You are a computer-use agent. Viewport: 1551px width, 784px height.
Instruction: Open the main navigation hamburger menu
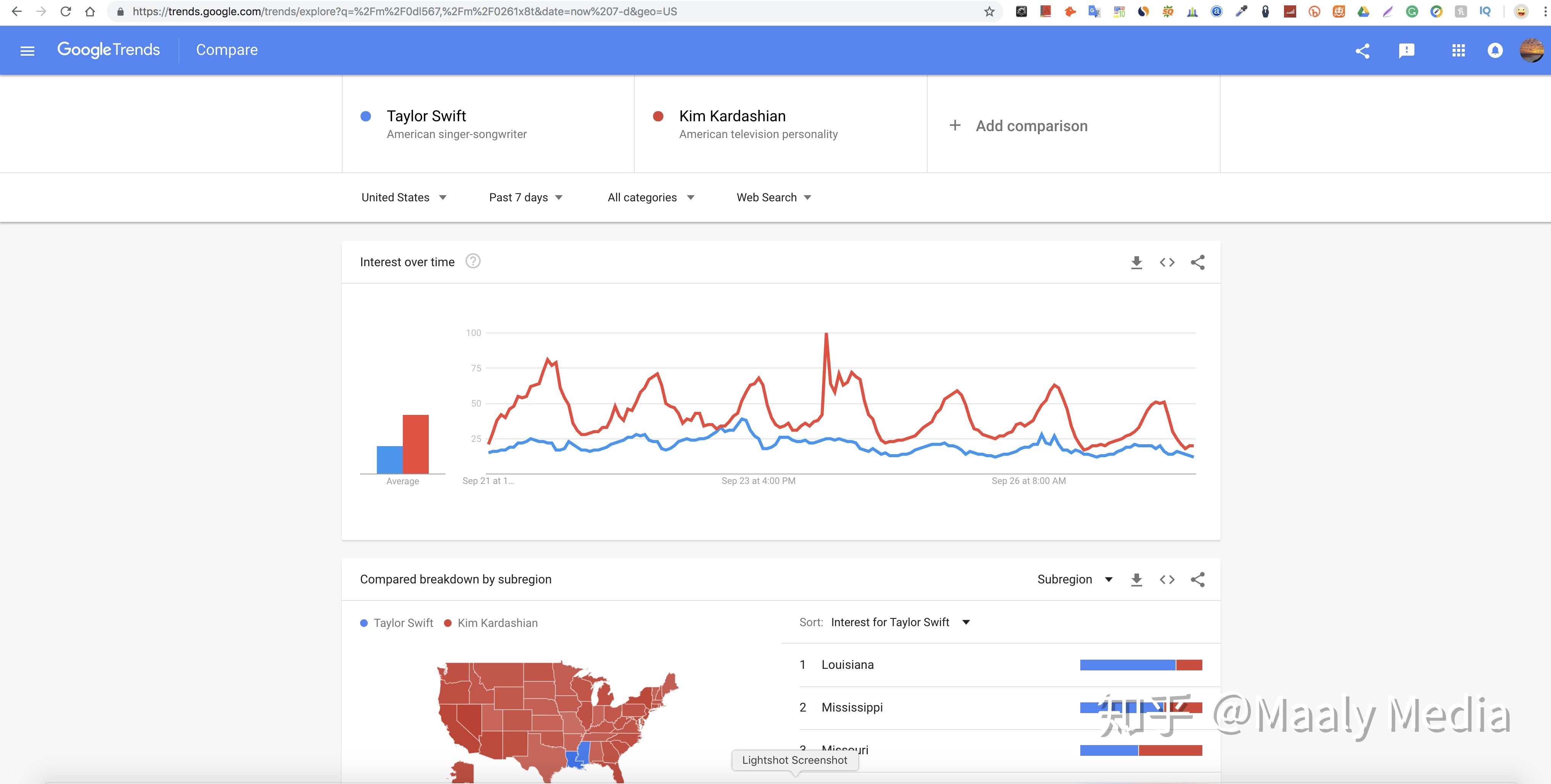pyautogui.click(x=28, y=51)
